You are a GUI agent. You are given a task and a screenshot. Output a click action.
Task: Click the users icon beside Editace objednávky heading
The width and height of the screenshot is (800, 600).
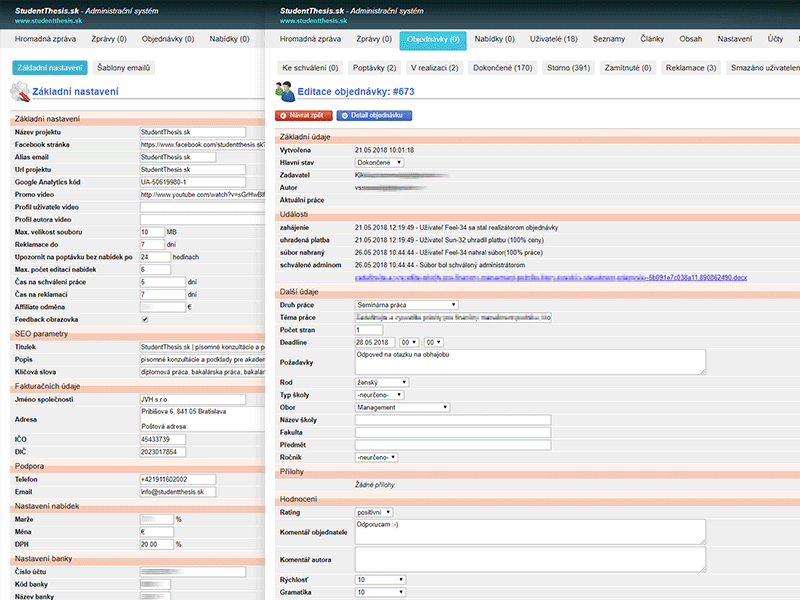(x=285, y=91)
